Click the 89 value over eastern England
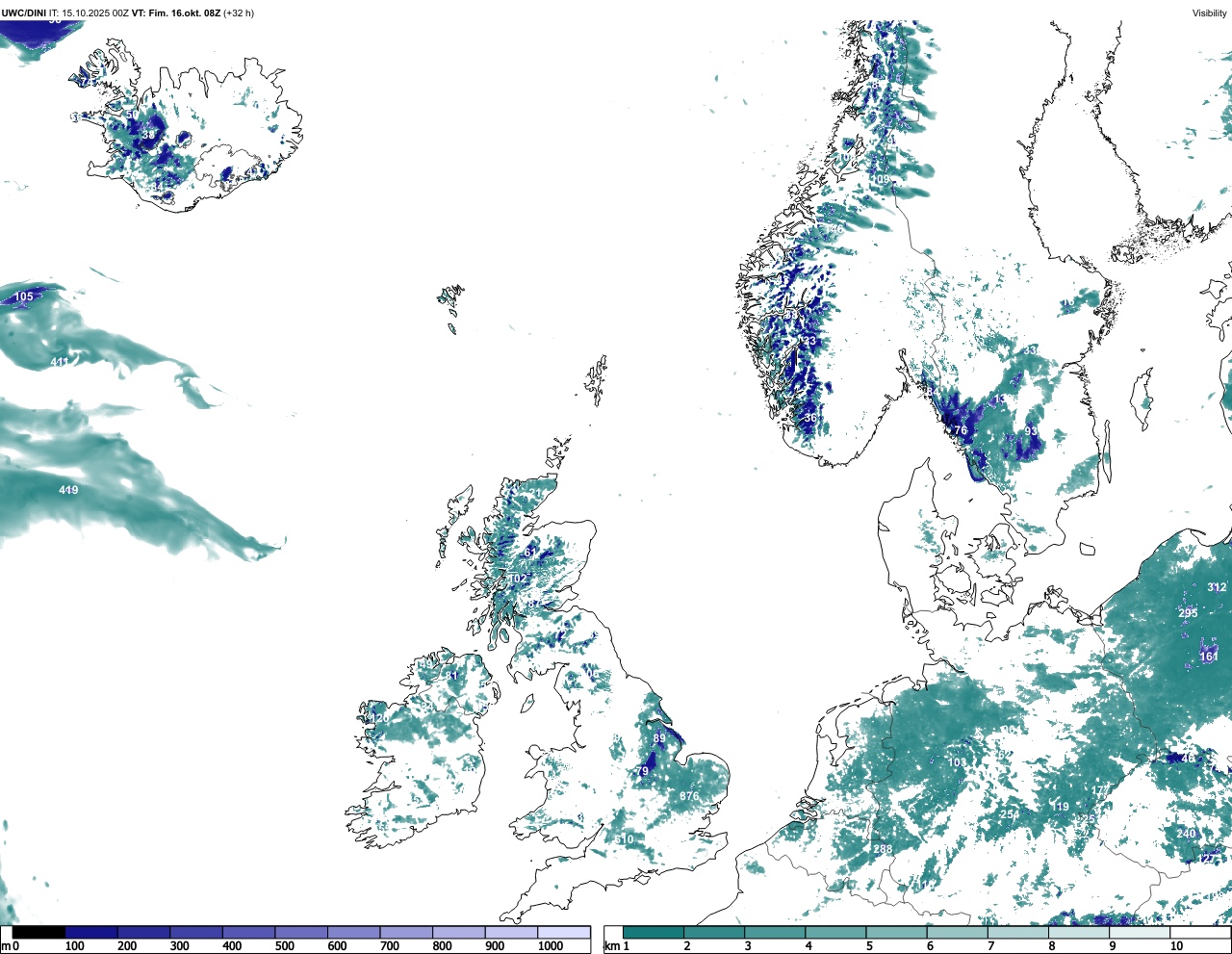 click(659, 739)
